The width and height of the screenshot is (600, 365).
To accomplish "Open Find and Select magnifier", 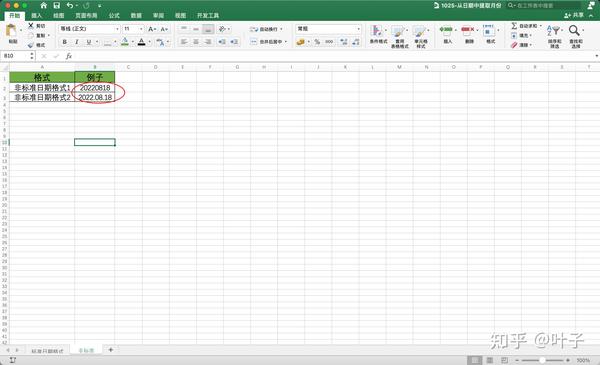I will pyautogui.click(x=576, y=36).
